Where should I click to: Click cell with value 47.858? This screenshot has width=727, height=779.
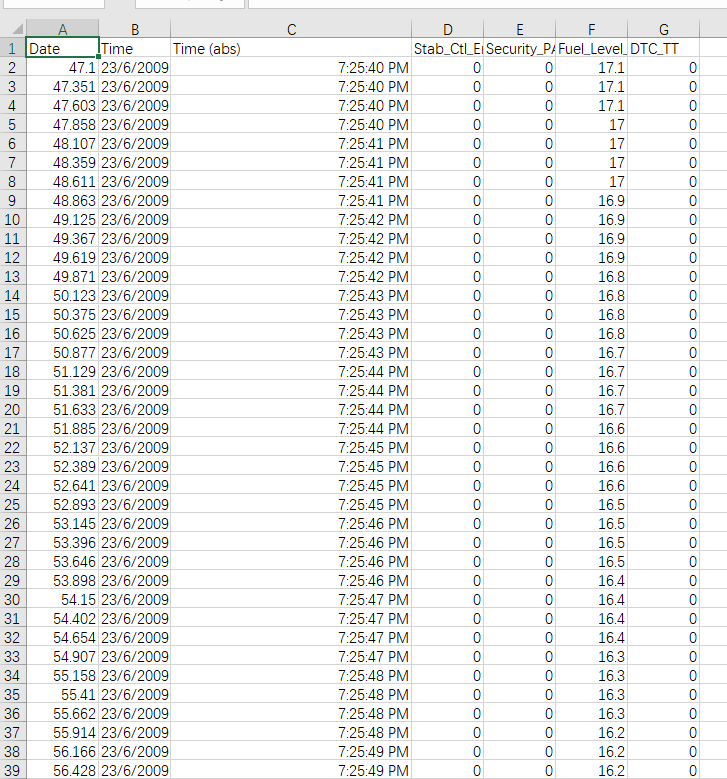coord(62,124)
